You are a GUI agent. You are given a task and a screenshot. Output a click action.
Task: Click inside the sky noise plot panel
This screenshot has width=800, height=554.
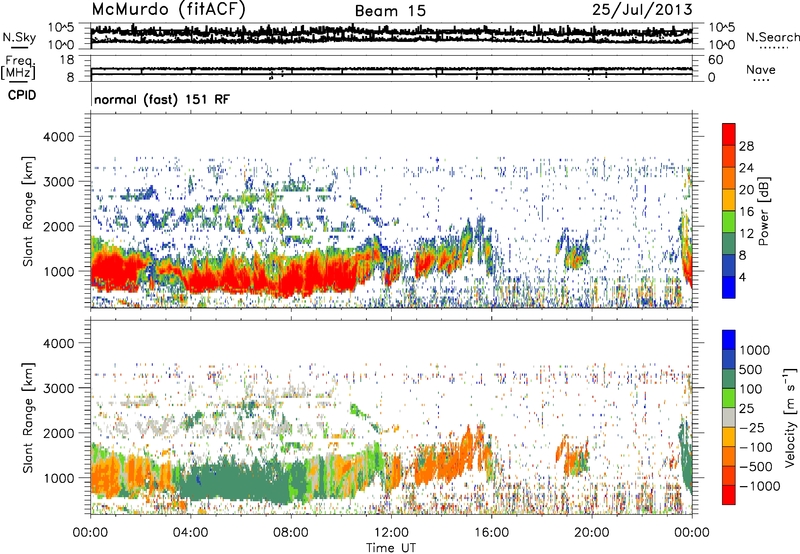click(x=391, y=36)
